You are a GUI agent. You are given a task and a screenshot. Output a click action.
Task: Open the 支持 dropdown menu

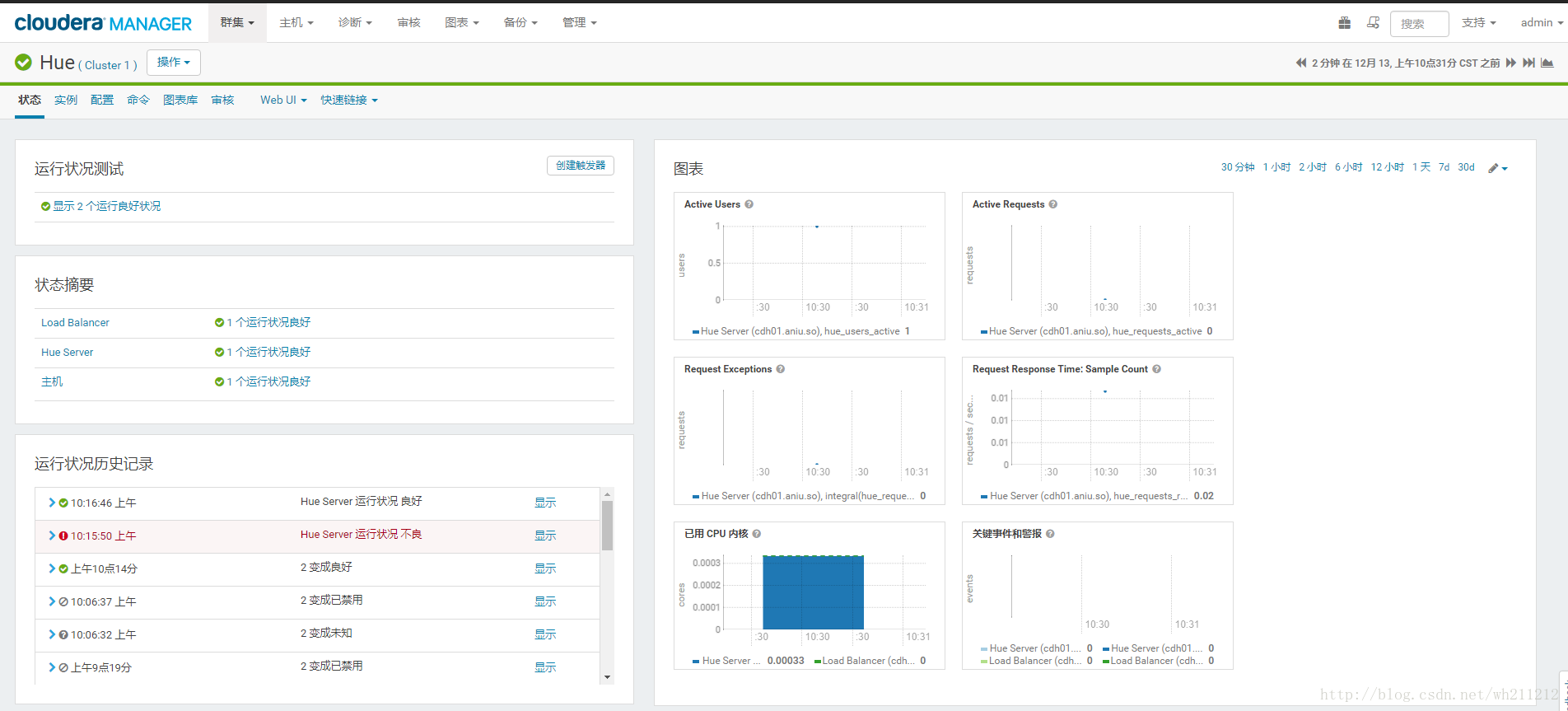1478,22
